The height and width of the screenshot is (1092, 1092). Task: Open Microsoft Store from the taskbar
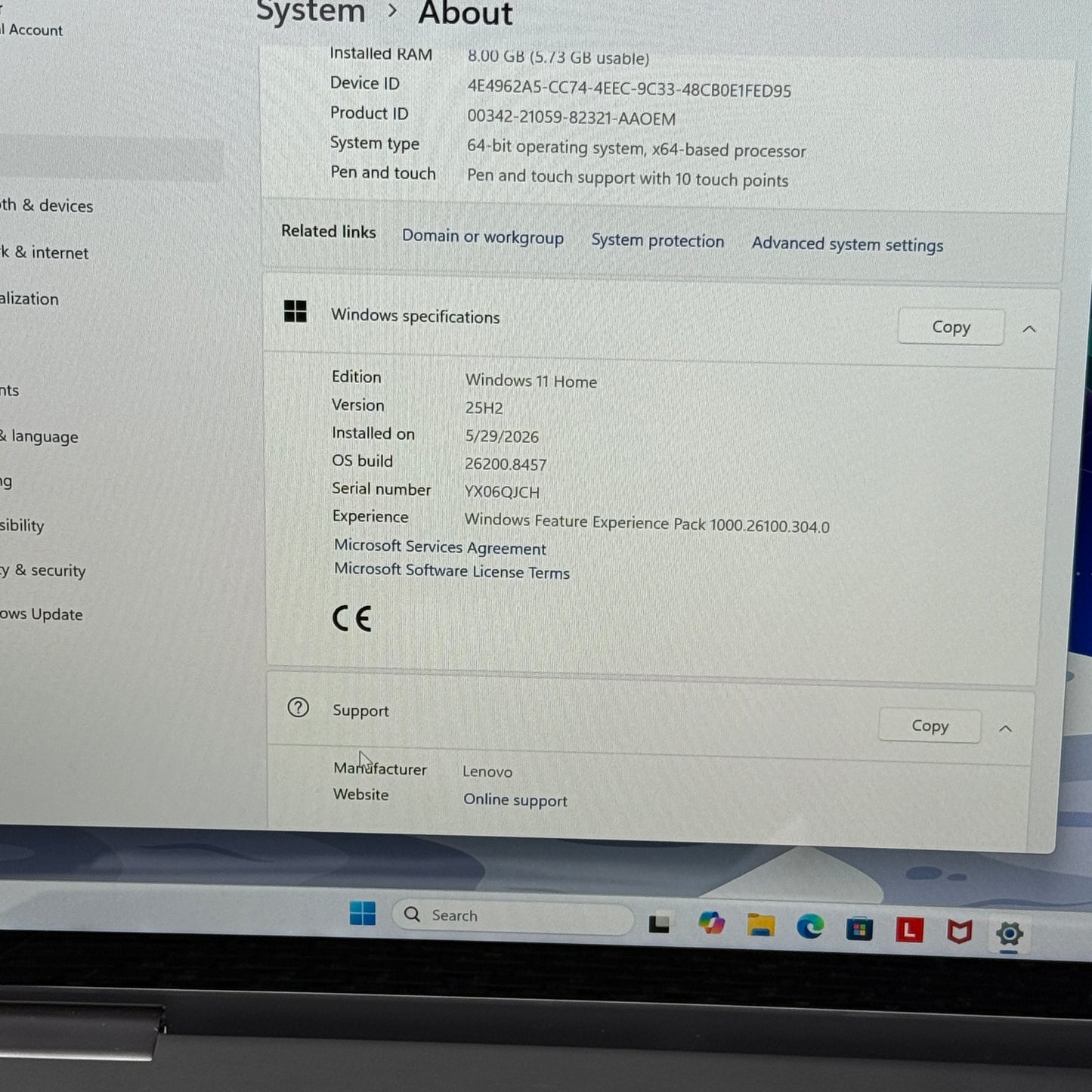click(859, 929)
